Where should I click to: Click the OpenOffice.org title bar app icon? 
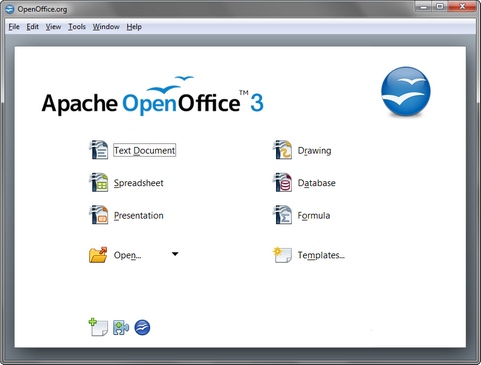click(10, 9)
